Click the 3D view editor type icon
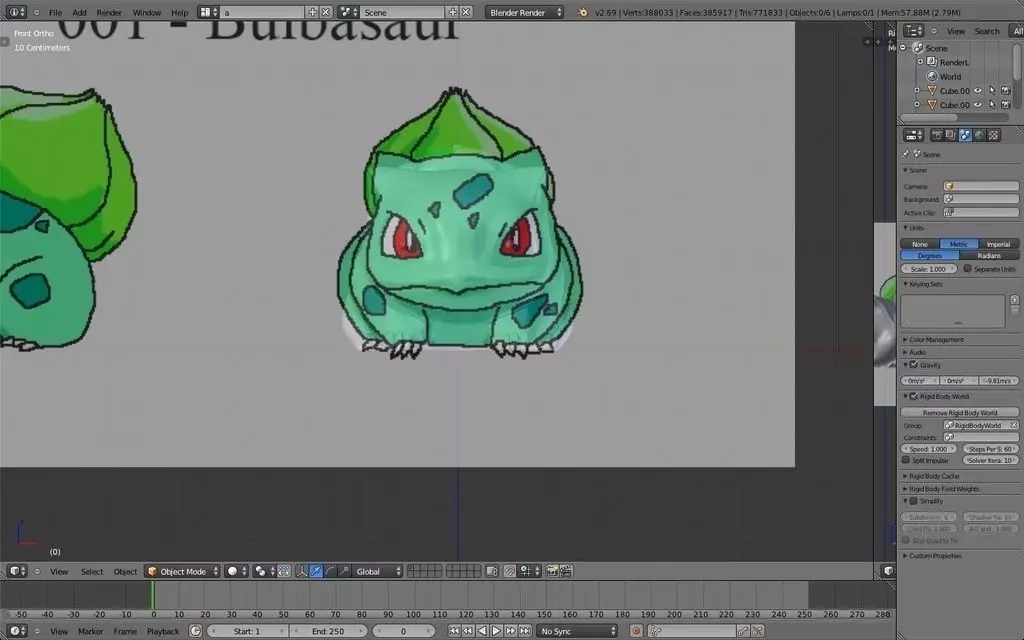The image size is (1024, 640). [16, 571]
